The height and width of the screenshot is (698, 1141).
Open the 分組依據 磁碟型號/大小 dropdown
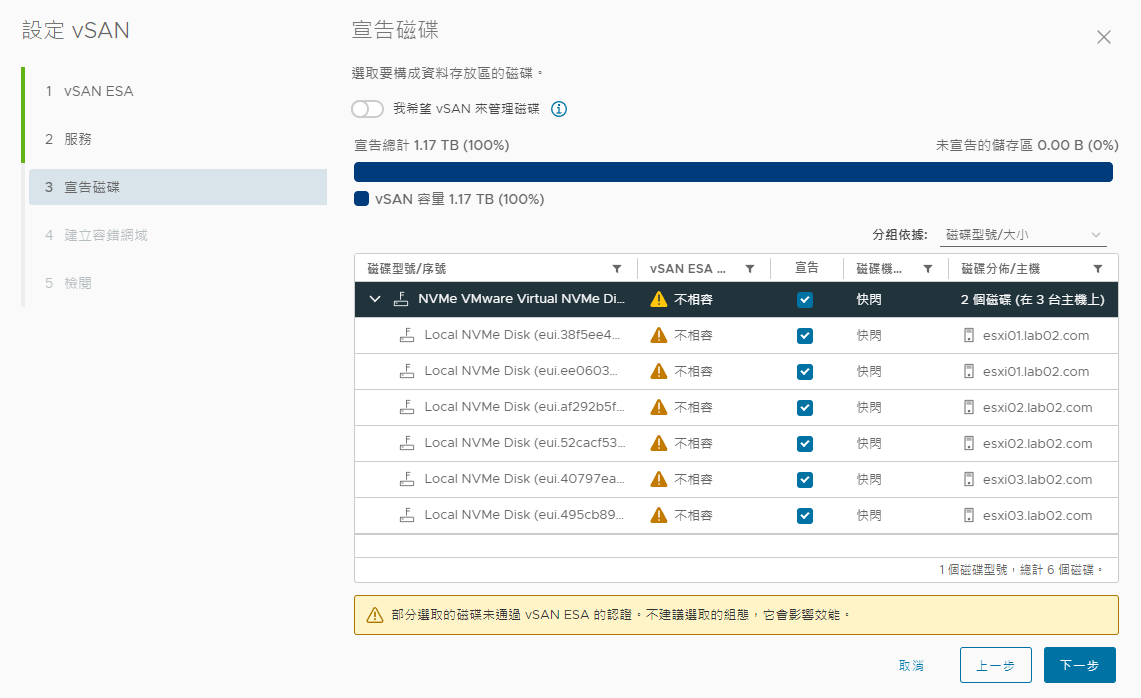pos(1022,234)
